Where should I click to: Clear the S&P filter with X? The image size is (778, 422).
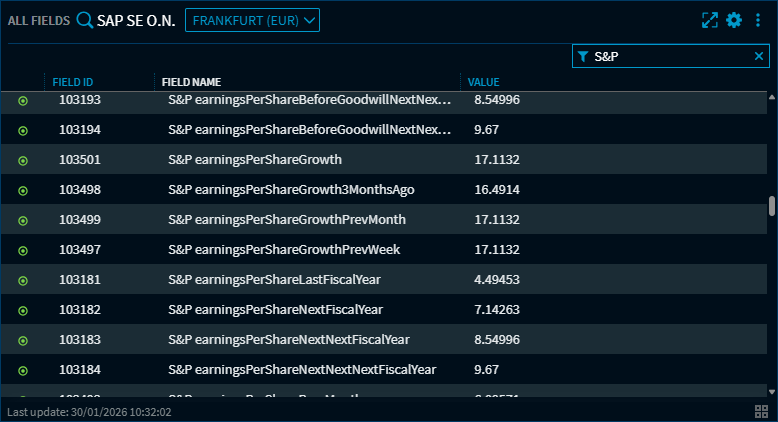pos(758,57)
